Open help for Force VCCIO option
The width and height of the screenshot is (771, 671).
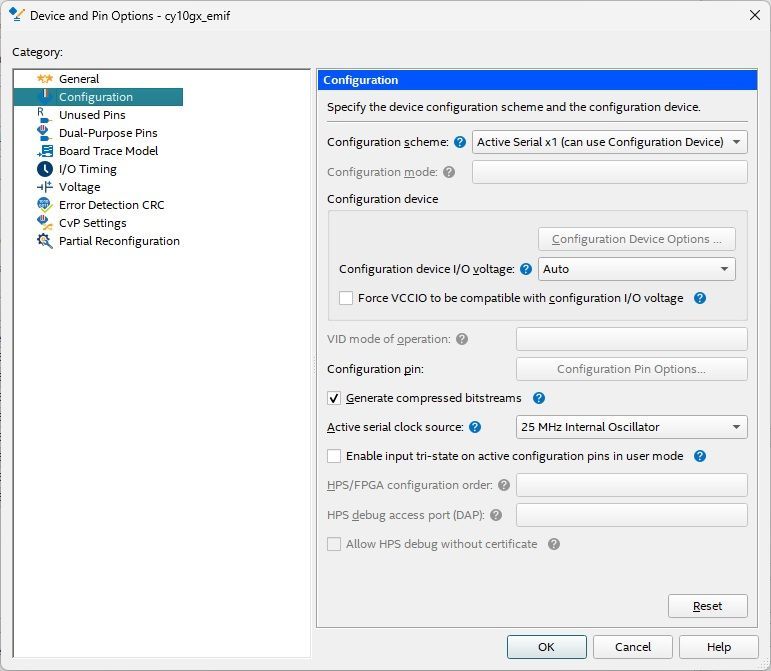point(700,298)
